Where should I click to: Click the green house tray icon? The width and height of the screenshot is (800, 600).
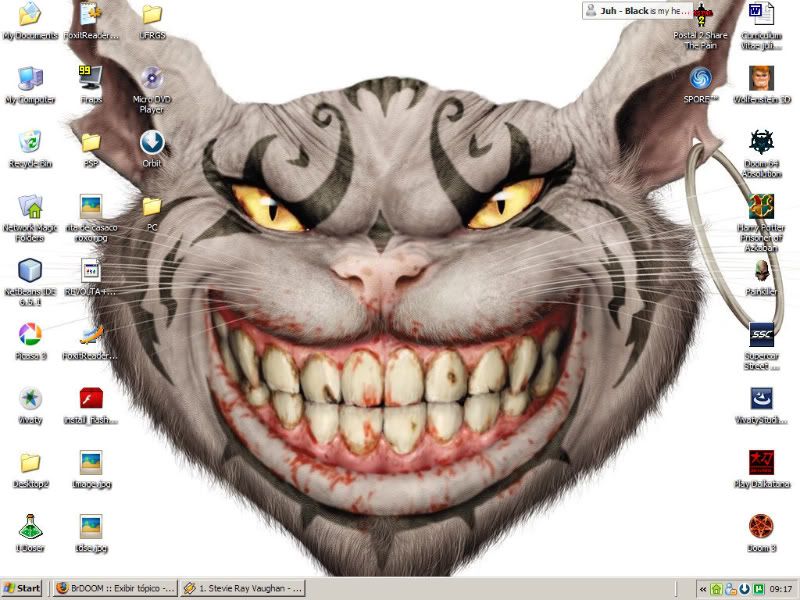coord(716,589)
